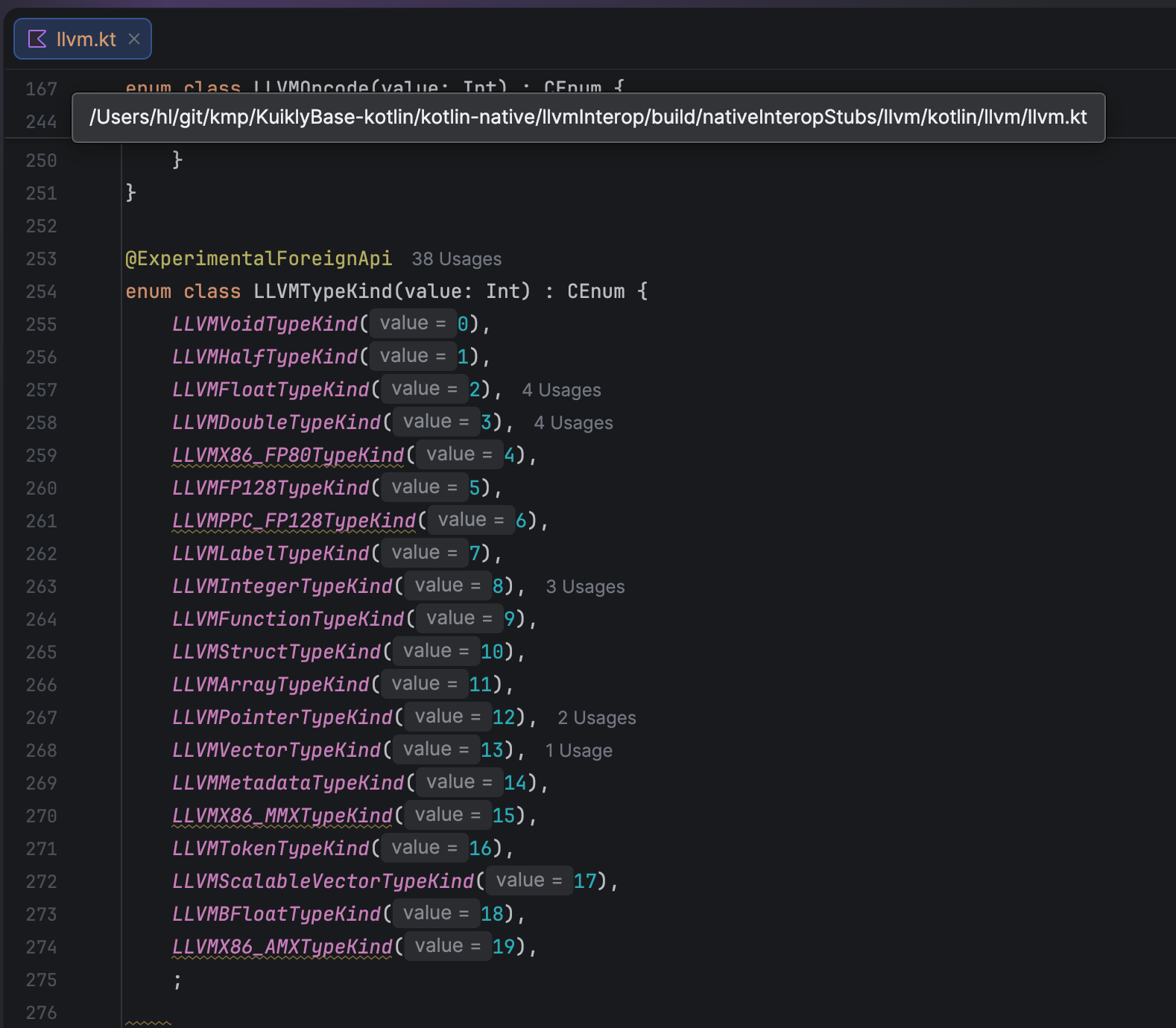
Task: Show the 4 Usages of LLVMDoubleTypeKind
Action: (x=573, y=423)
